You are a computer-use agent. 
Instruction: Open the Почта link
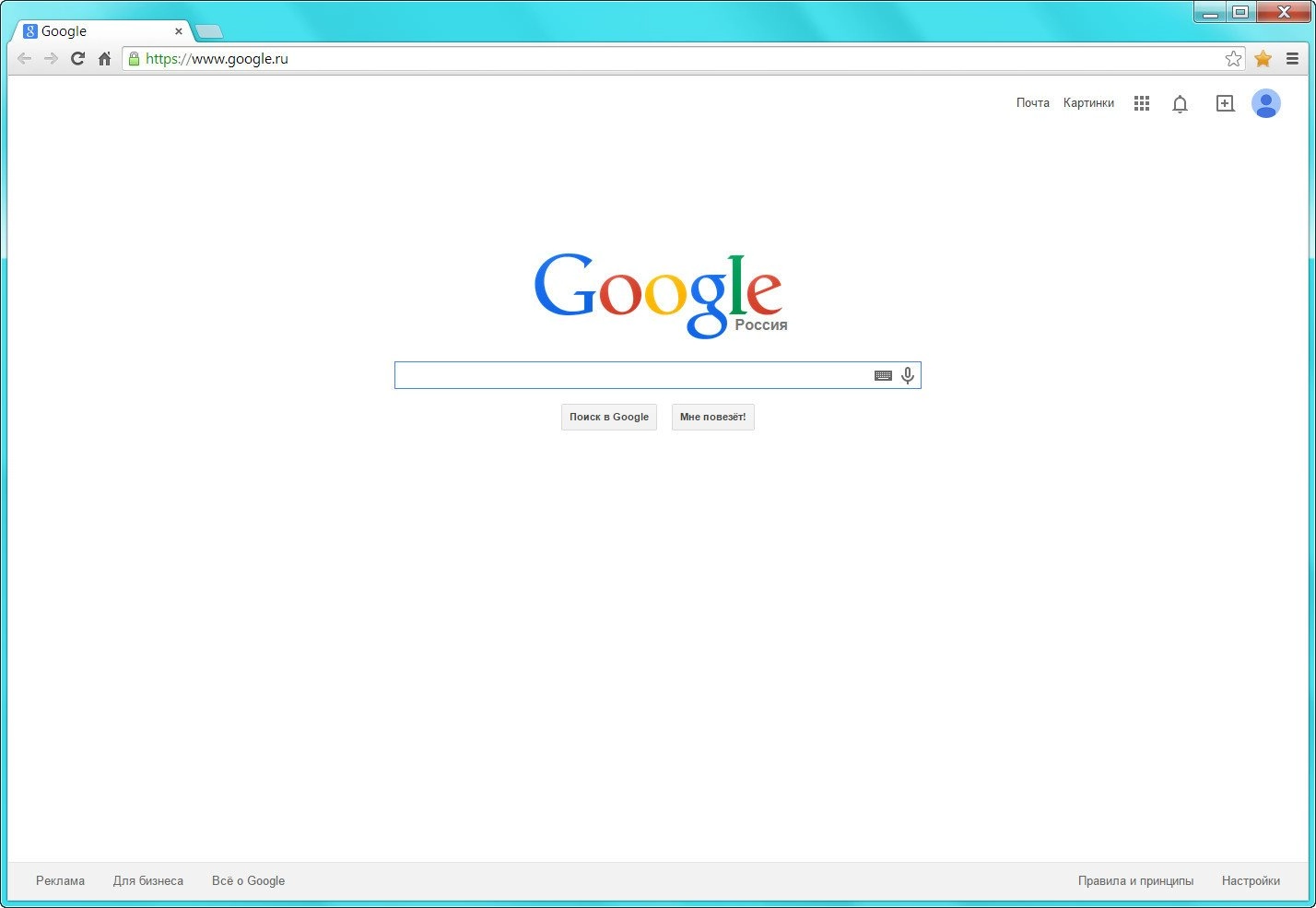(1033, 103)
